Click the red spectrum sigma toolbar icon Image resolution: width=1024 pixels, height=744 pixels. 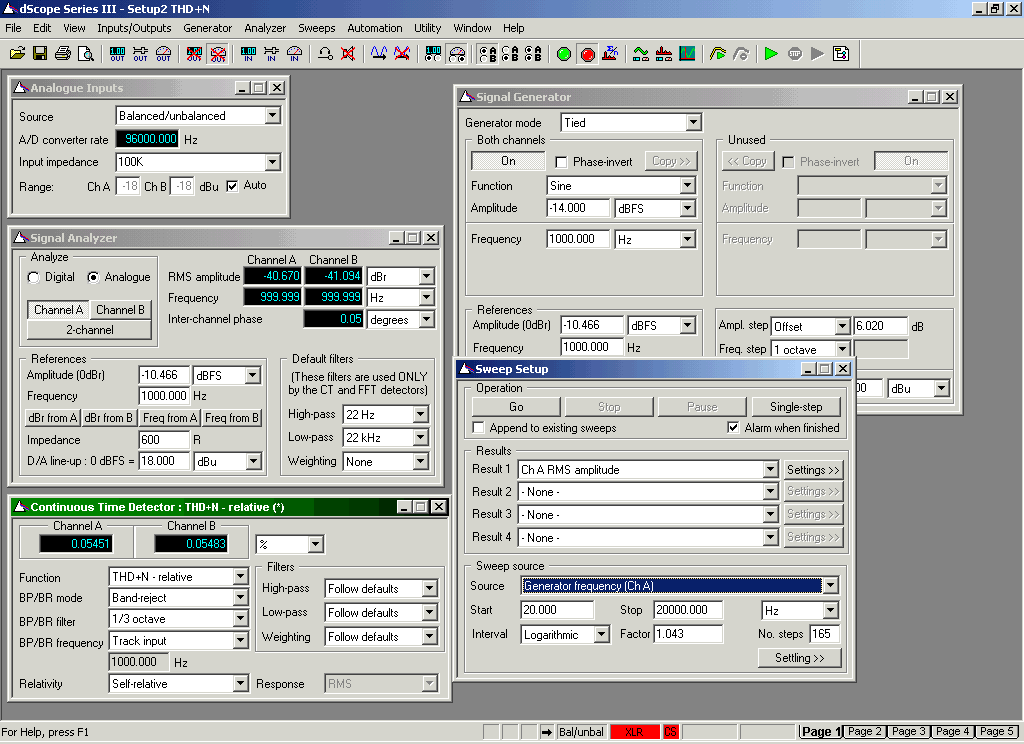pyautogui.click(x=610, y=54)
